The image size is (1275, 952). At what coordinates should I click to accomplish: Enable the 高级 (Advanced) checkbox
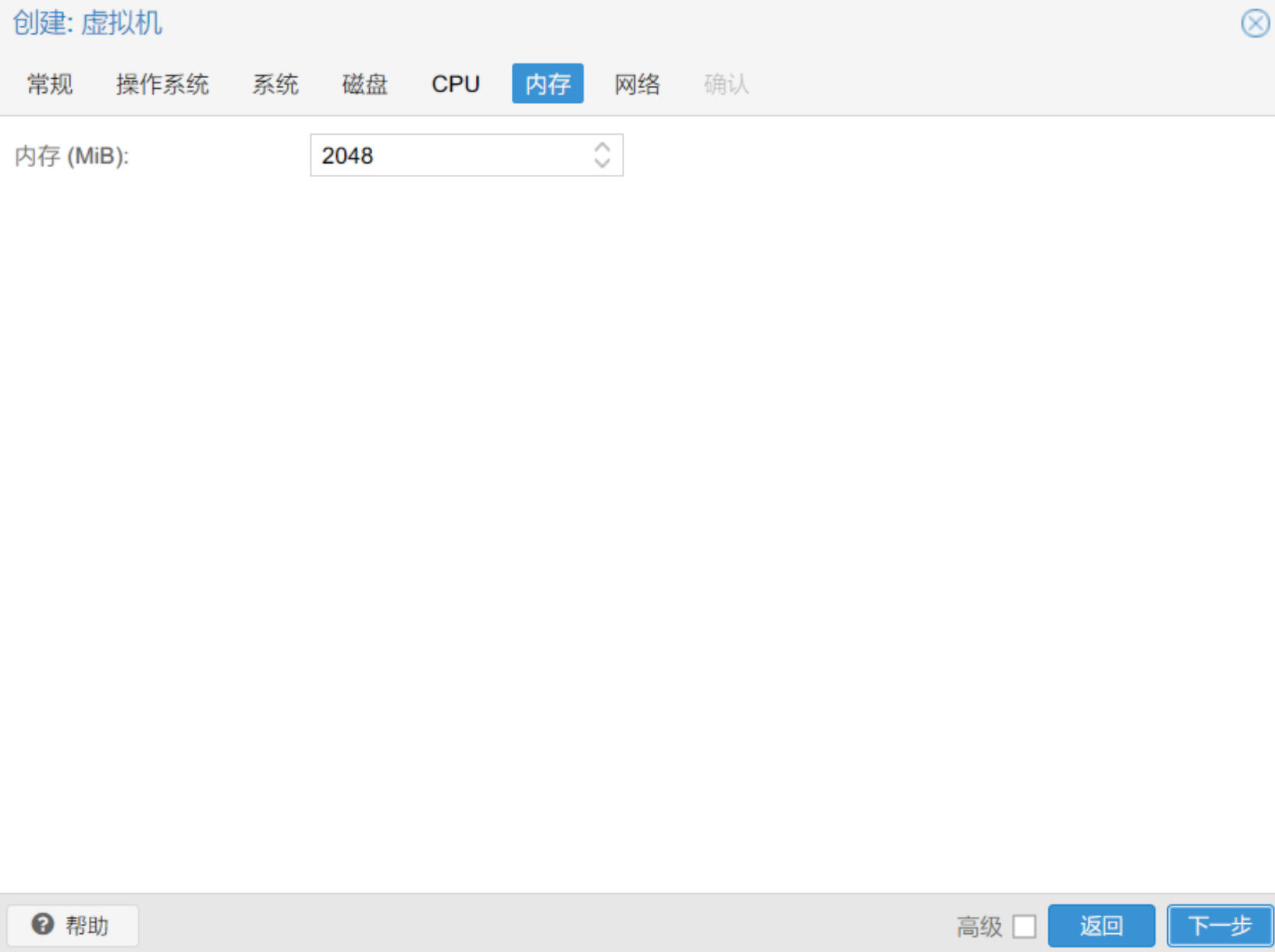coord(1024,926)
